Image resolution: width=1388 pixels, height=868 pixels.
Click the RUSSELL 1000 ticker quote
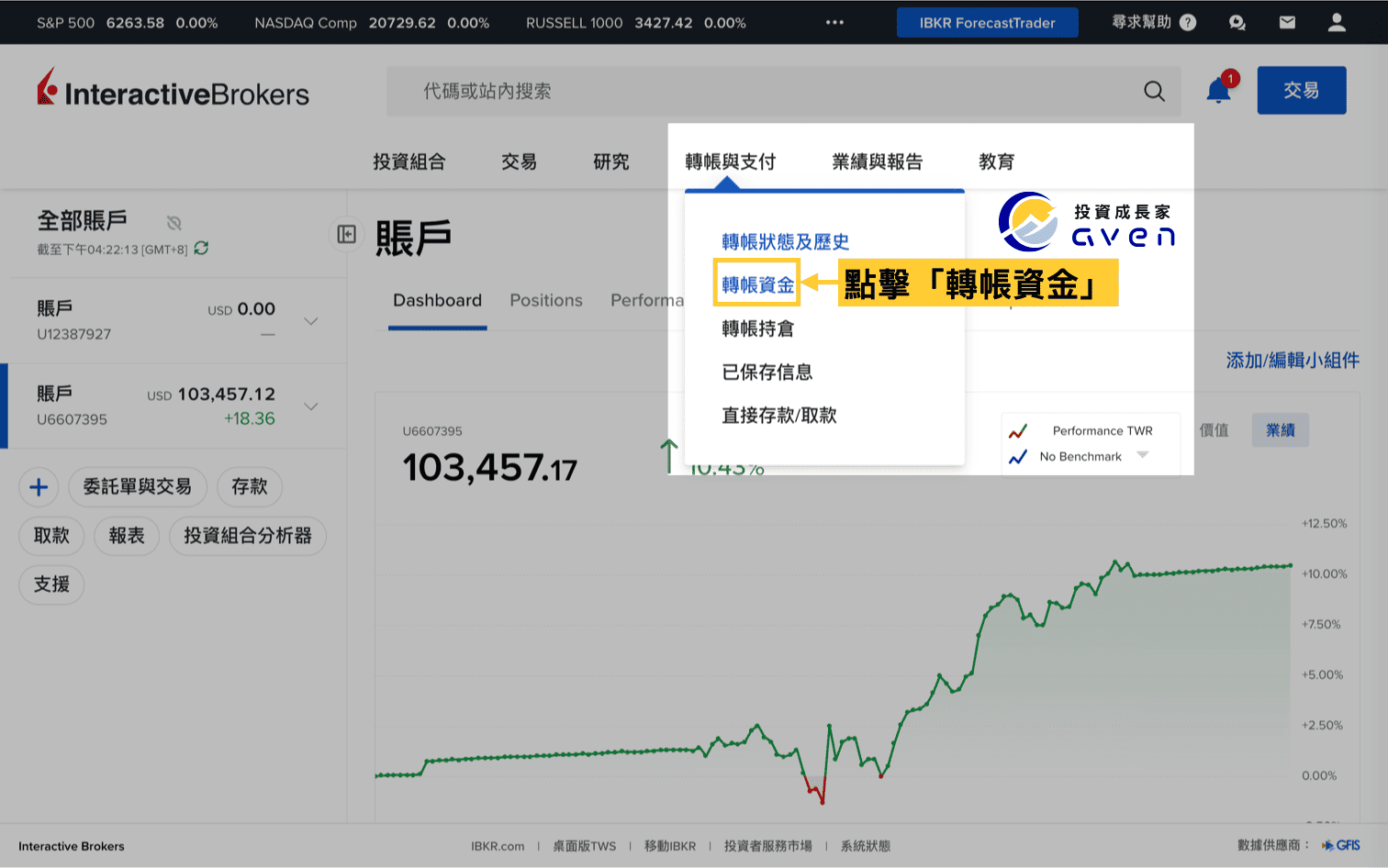tap(636, 22)
